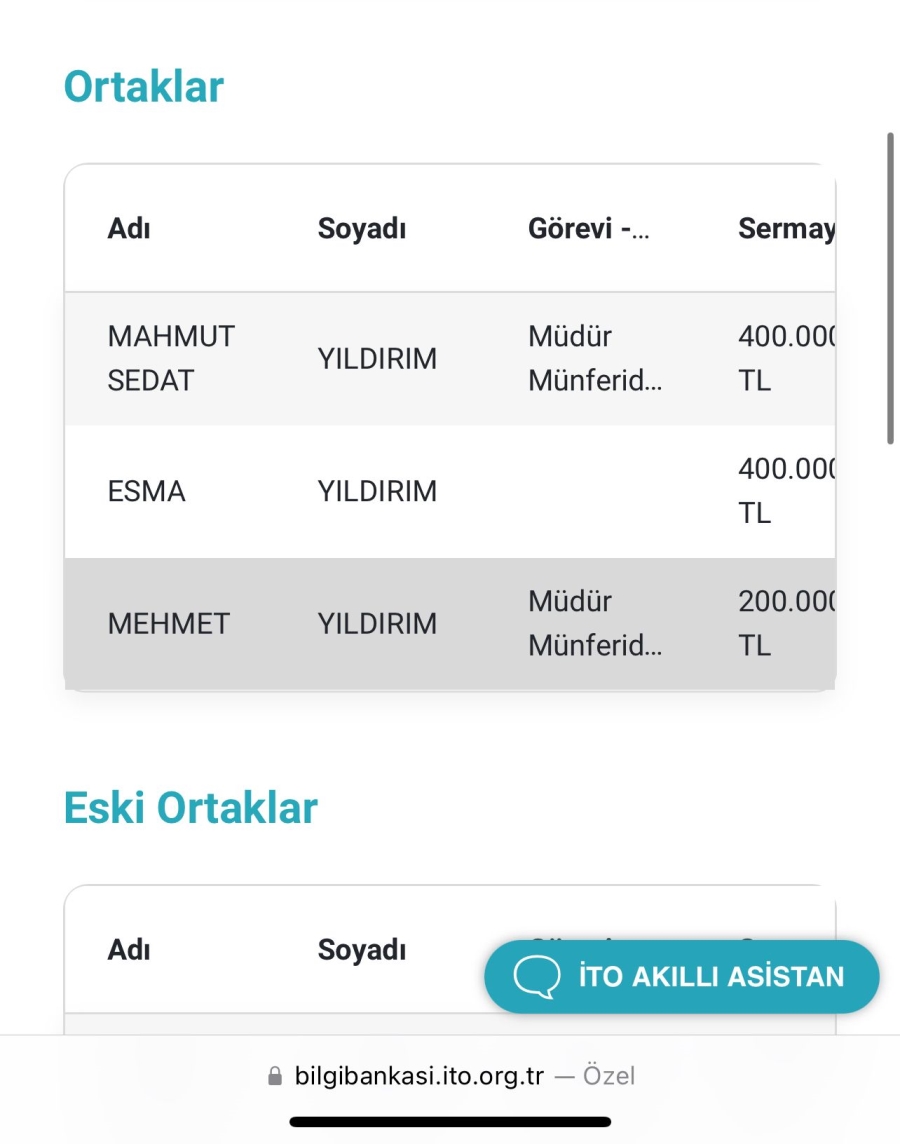
Task: Click the Görevi column header
Action: point(589,228)
